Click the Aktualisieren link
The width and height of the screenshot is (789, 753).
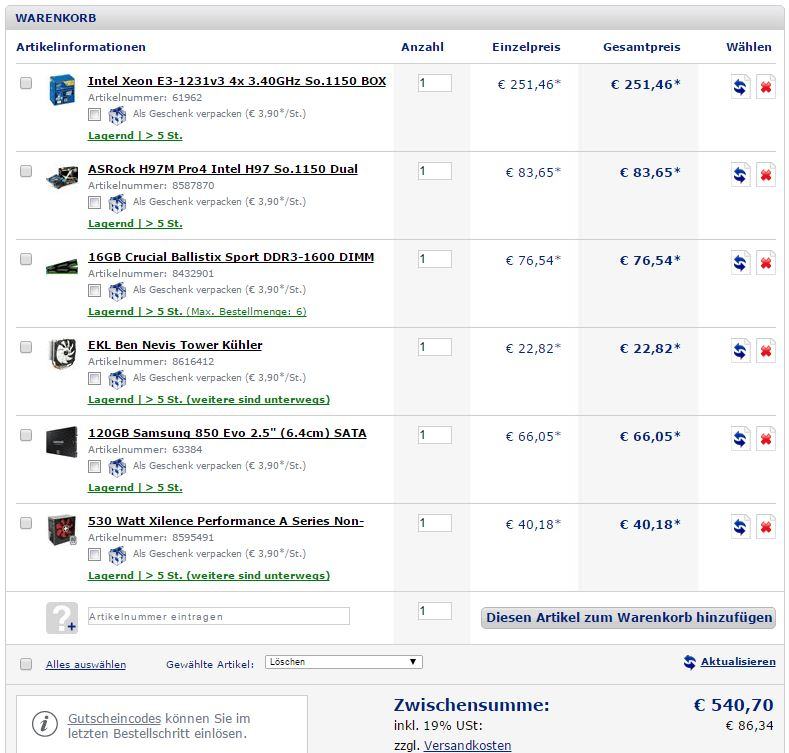click(737, 662)
